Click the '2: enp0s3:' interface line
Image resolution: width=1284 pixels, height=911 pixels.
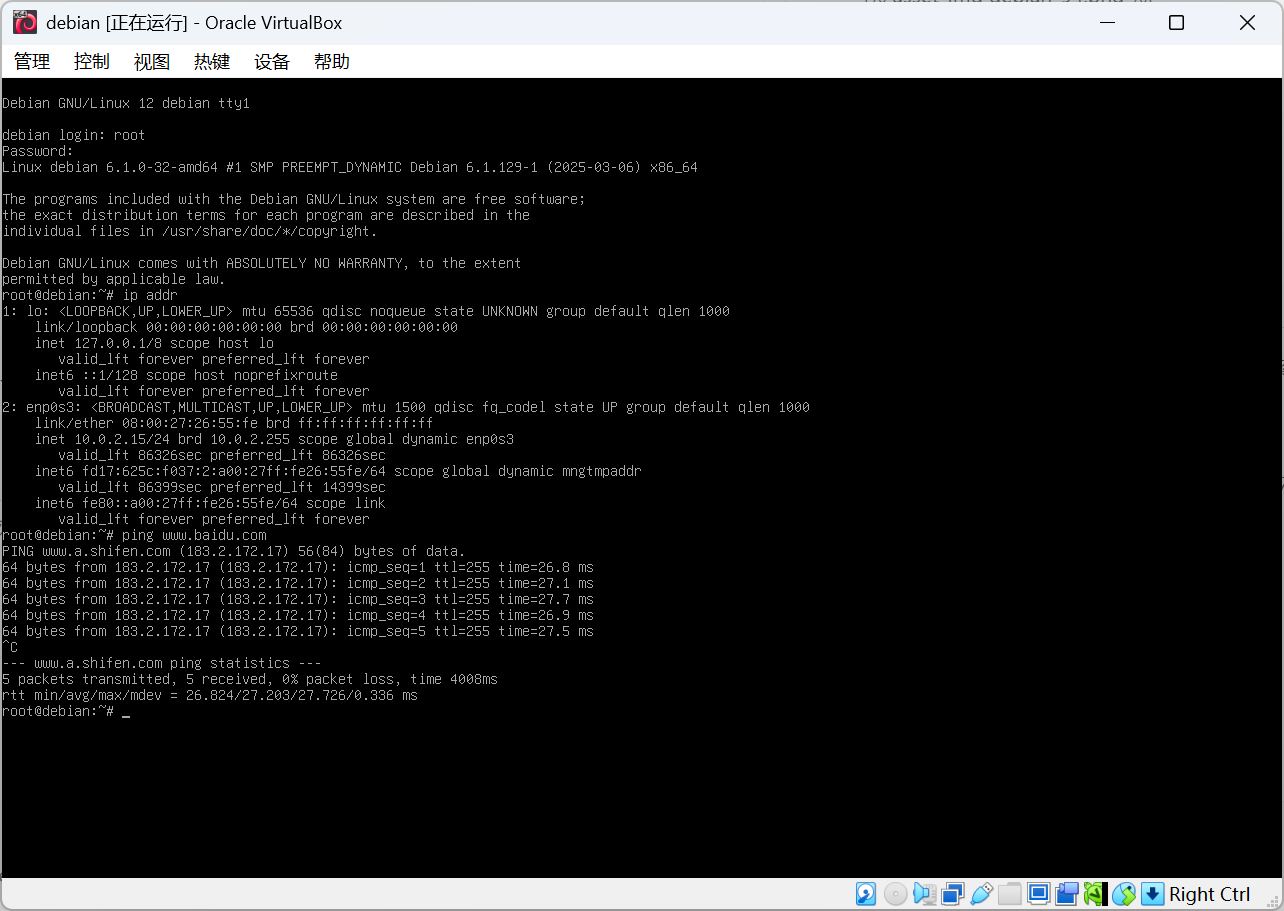(406, 407)
